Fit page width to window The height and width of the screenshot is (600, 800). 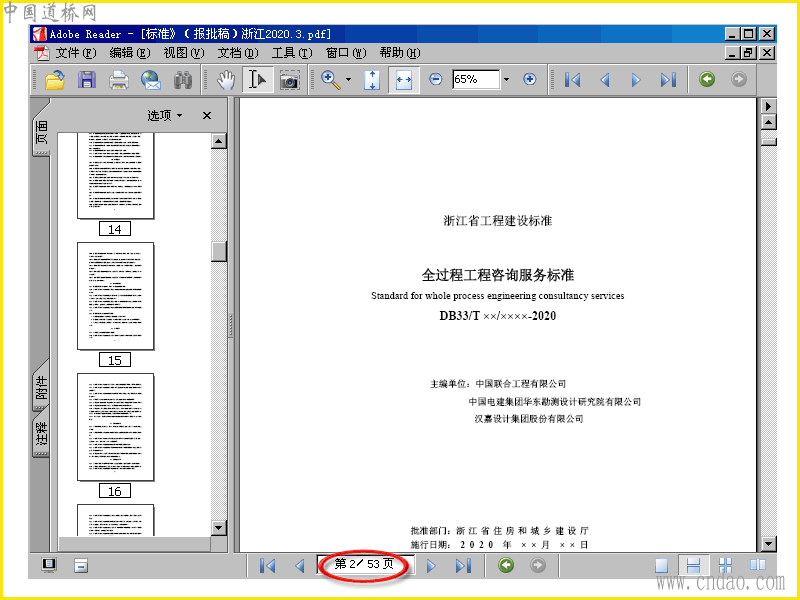point(404,80)
